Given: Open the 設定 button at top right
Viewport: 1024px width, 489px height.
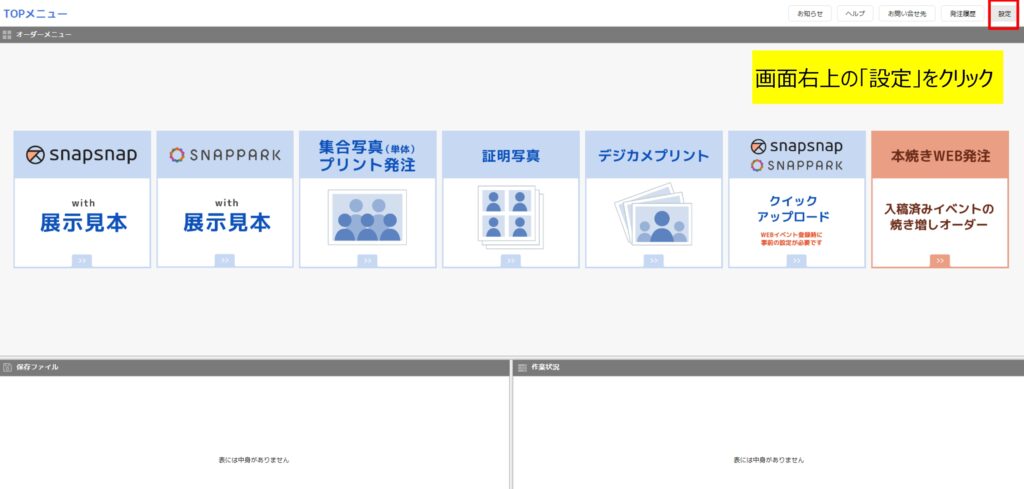Looking at the screenshot, I should 1004,14.
